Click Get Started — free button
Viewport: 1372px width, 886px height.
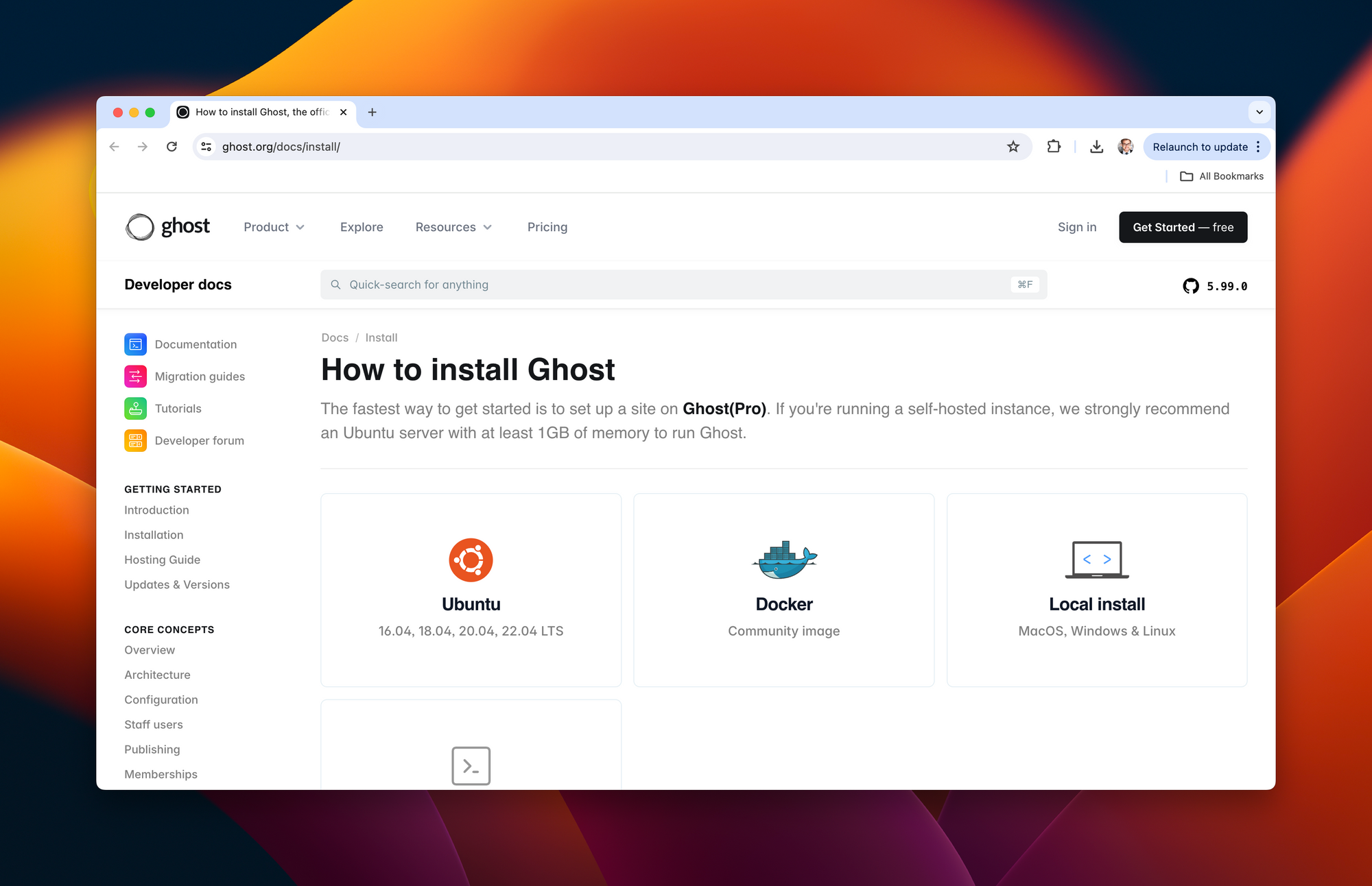pyautogui.click(x=1183, y=227)
